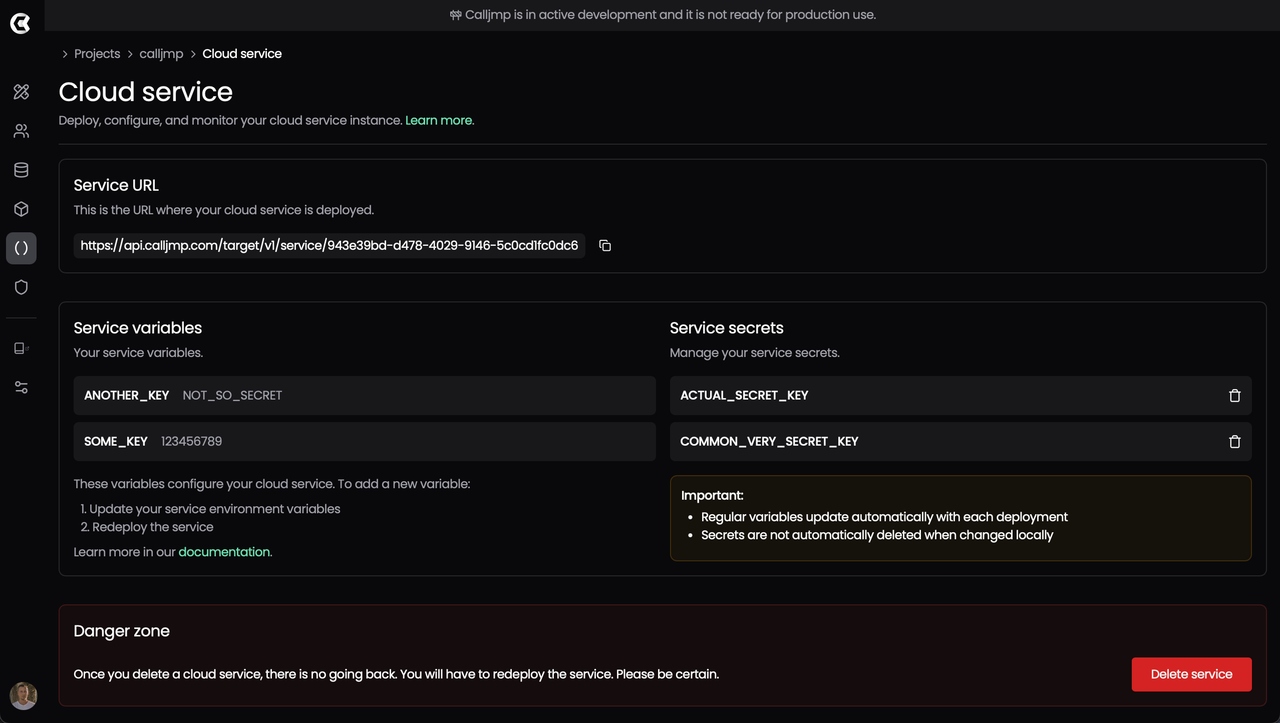Open the database section icon
1280x723 pixels.
point(21,170)
